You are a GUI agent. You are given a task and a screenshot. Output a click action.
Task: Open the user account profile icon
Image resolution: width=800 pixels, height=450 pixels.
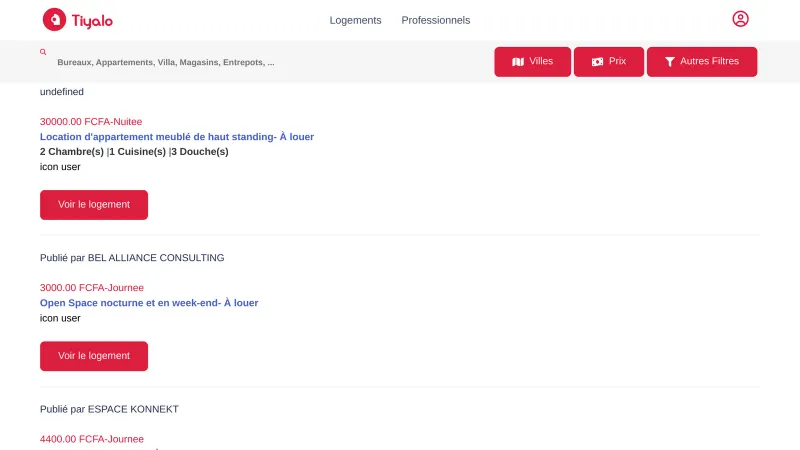(x=740, y=19)
